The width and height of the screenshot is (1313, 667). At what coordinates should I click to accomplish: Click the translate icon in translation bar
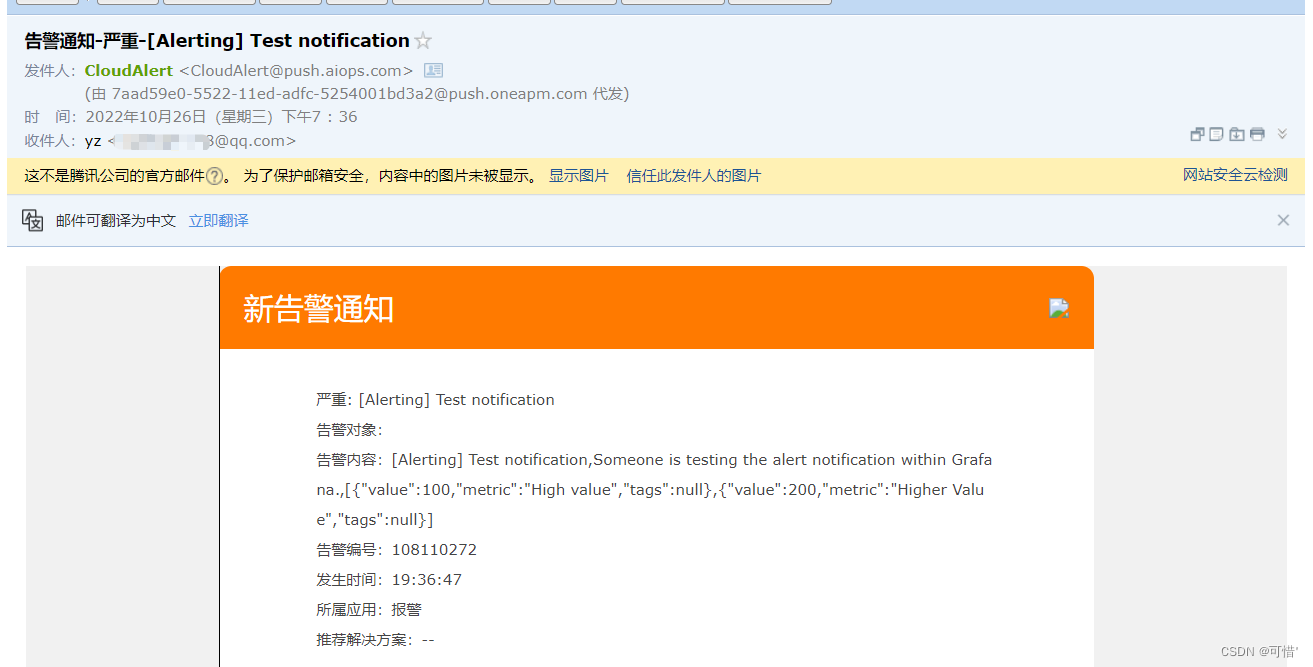click(x=33, y=221)
